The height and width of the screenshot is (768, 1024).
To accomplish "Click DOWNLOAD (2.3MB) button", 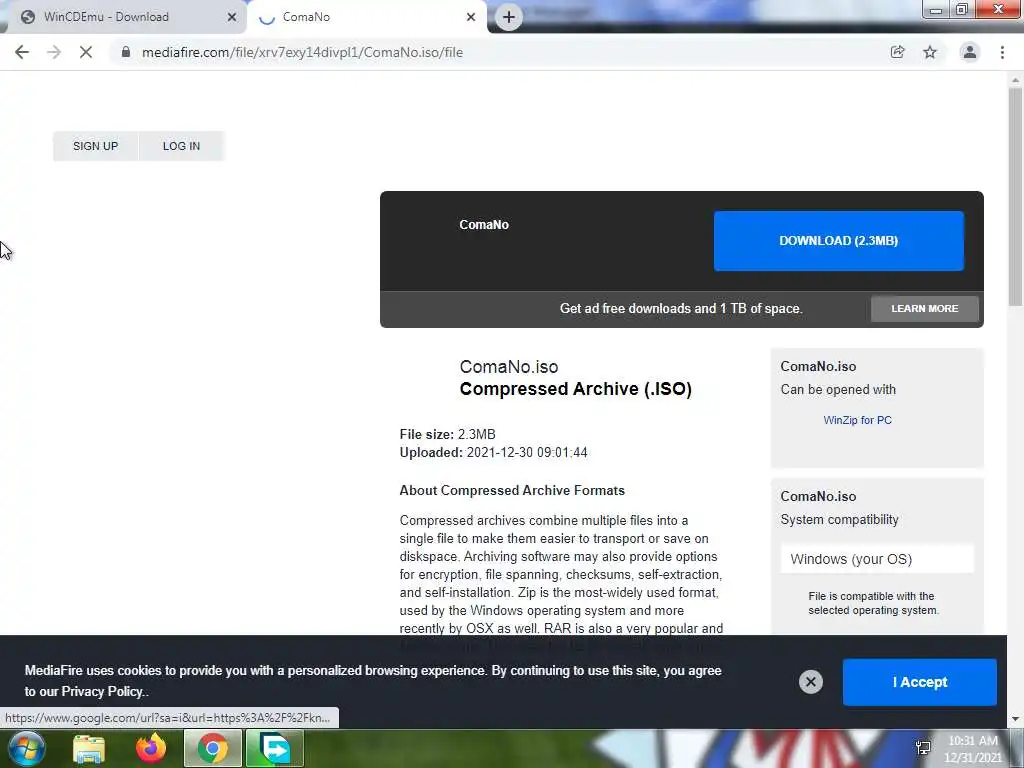I will [839, 241].
